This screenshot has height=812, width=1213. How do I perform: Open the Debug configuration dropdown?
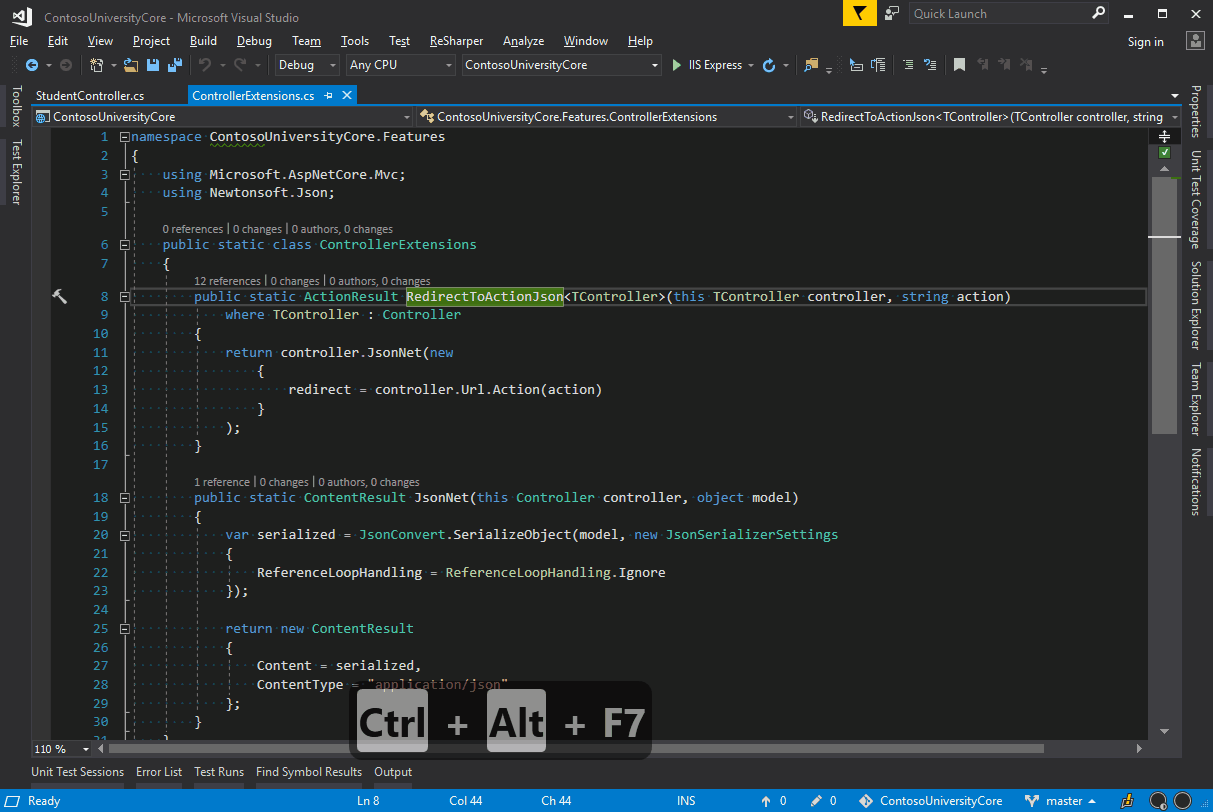click(x=308, y=65)
